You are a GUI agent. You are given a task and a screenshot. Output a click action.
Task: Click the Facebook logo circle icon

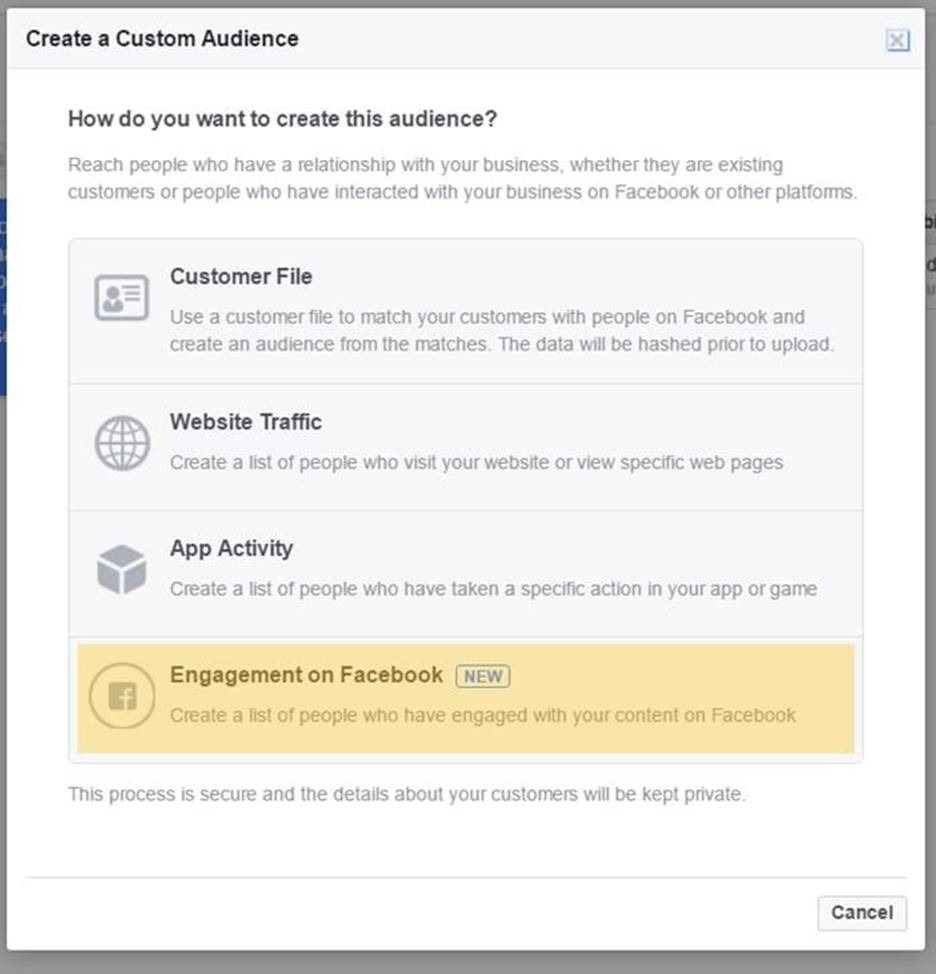coord(121,696)
